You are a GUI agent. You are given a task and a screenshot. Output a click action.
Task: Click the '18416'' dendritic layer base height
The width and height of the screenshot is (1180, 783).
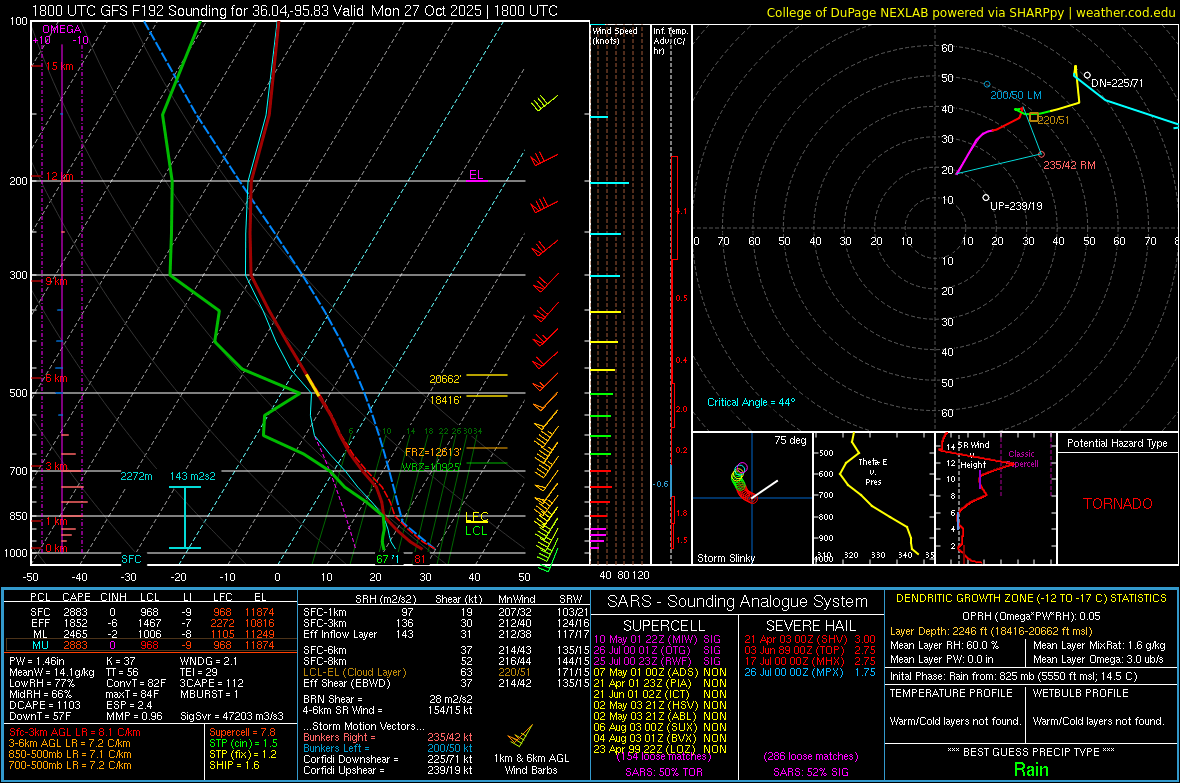click(x=445, y=400)
